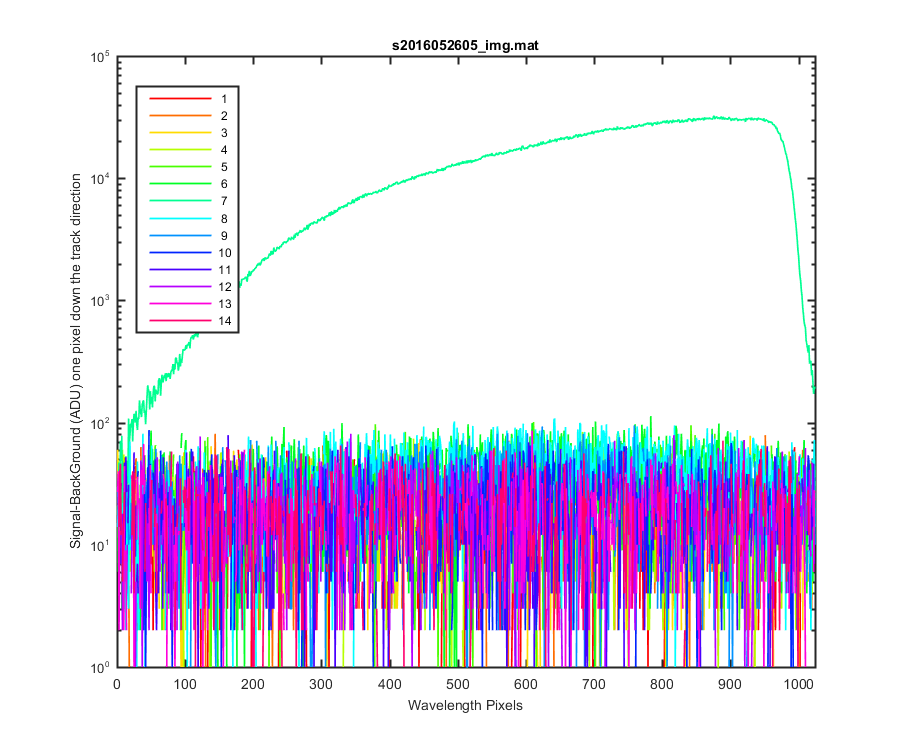Click x-axis tick label 100

point(185,684)
